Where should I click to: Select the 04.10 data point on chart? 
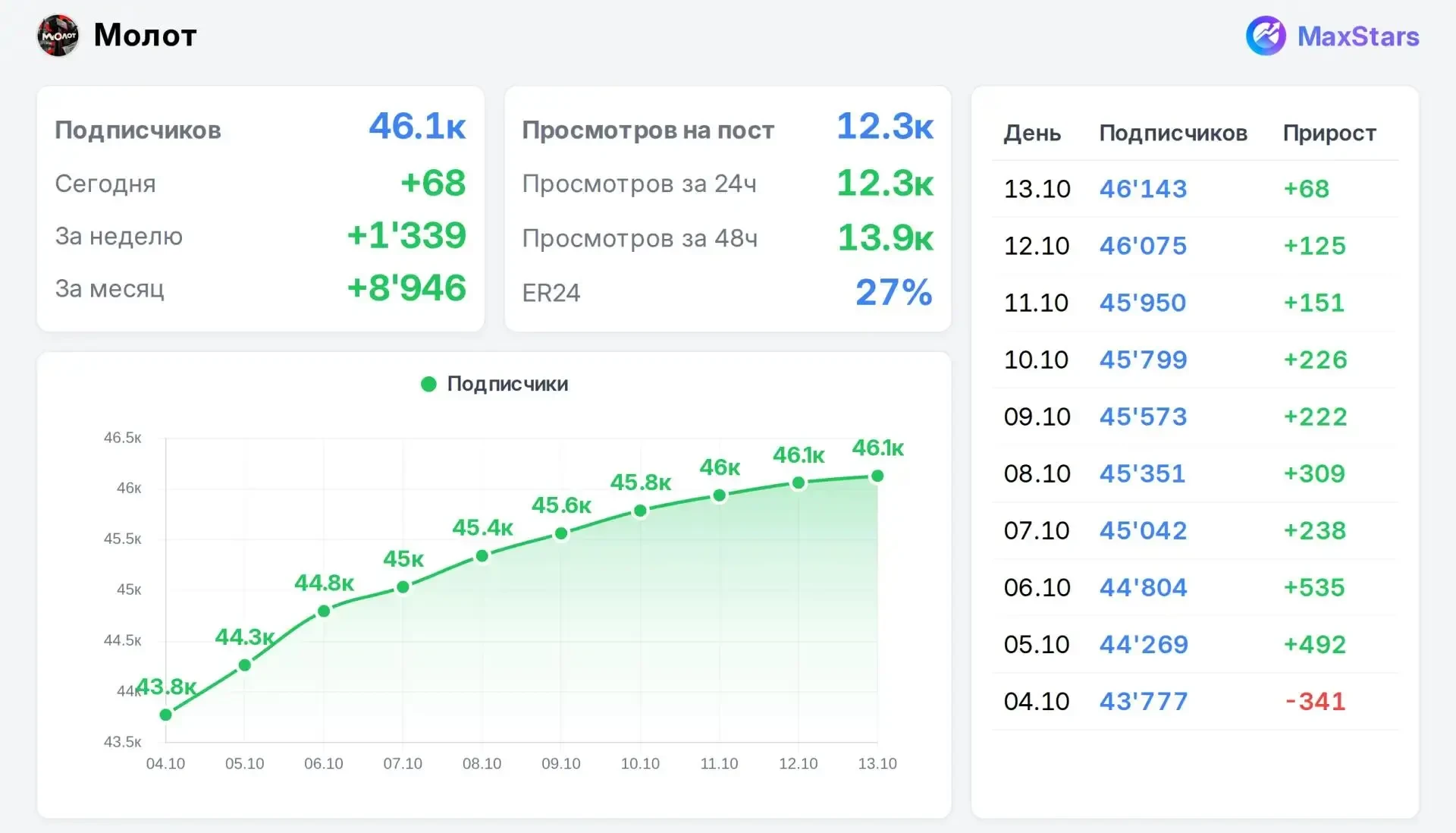point(166,715)
